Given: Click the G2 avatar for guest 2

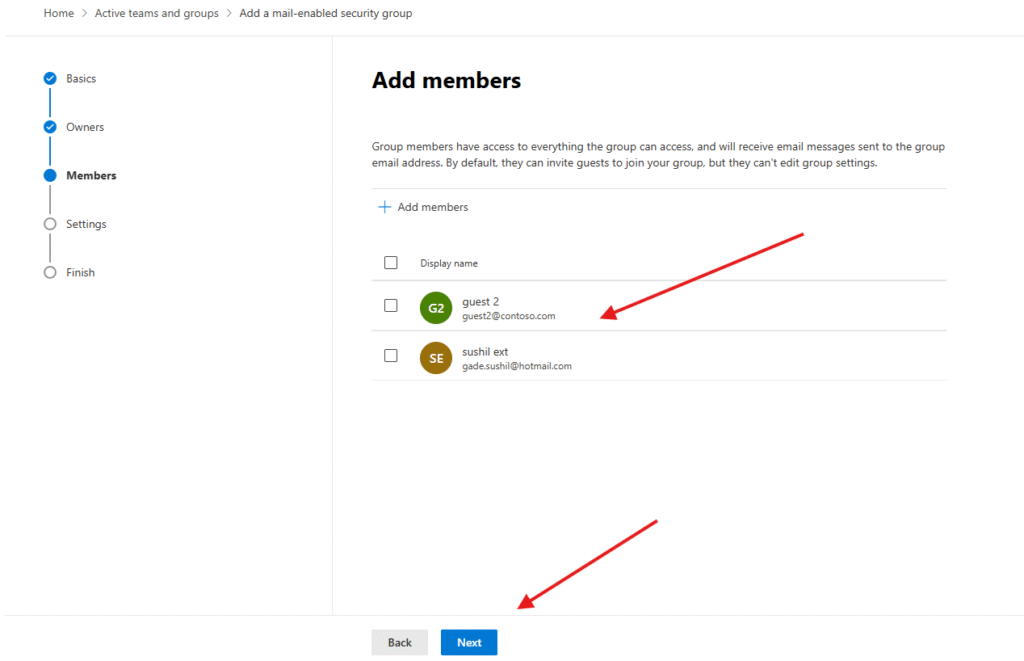Looking at the screenshot, I should pyautogui.click(x=436, y=308).
